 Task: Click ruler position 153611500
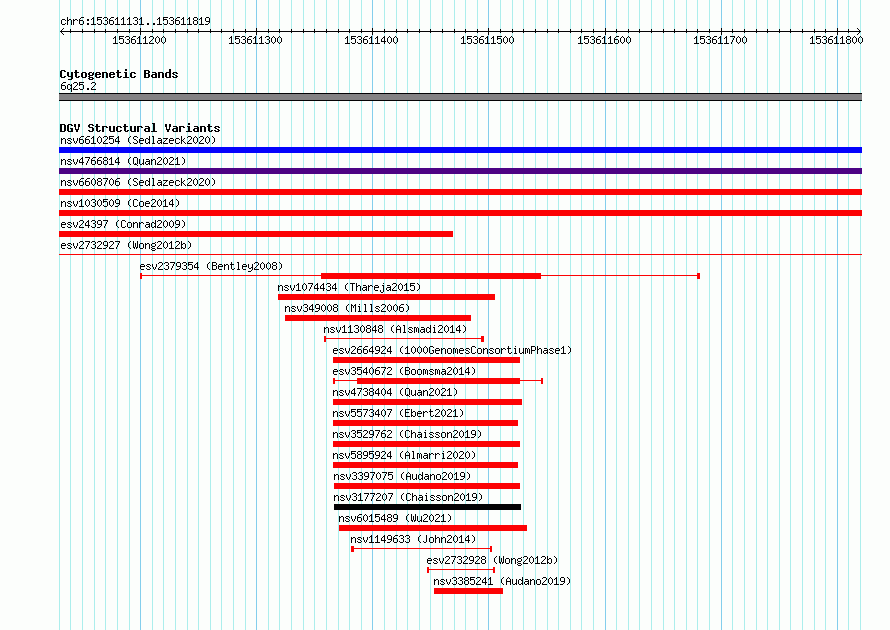point(487,40)
